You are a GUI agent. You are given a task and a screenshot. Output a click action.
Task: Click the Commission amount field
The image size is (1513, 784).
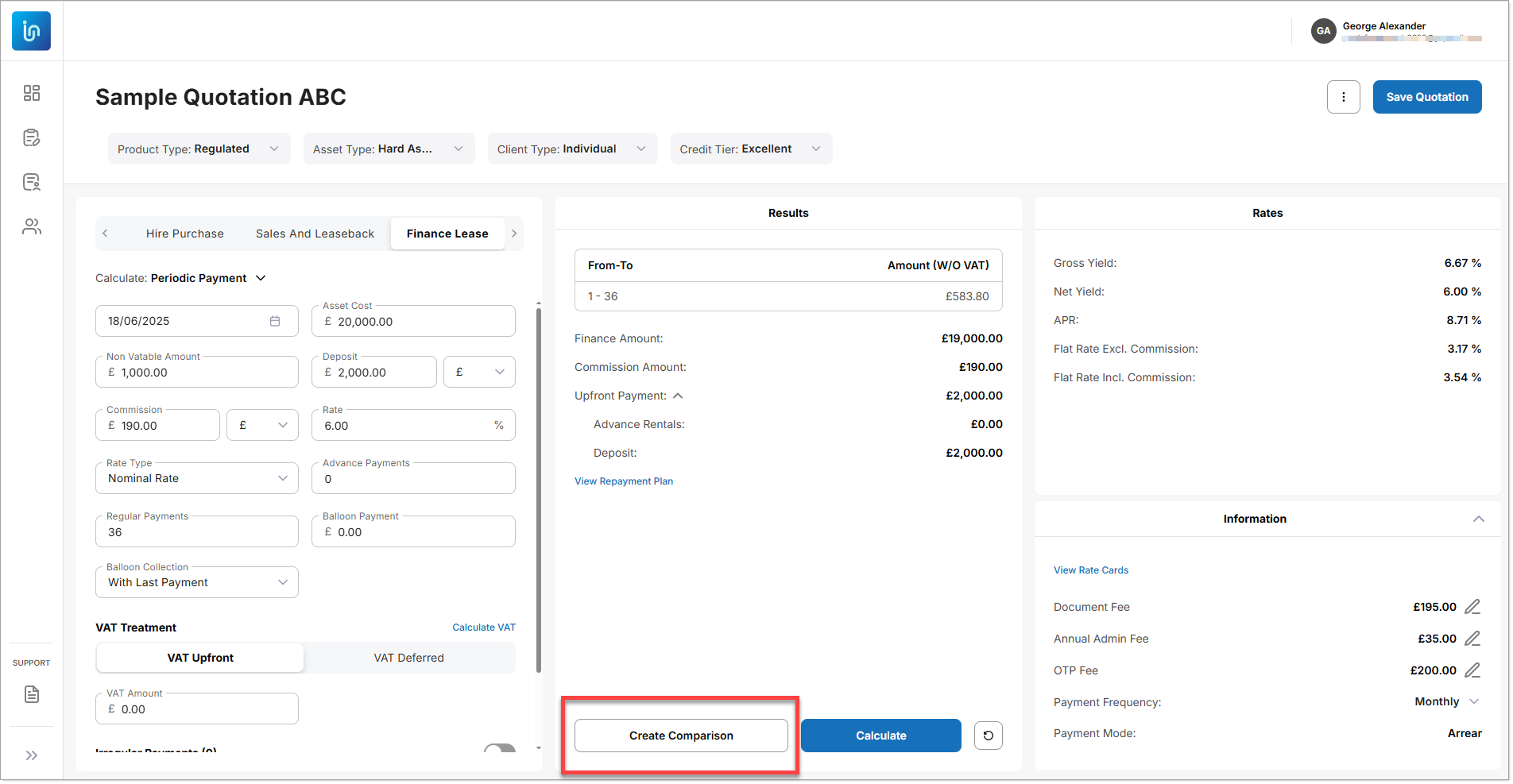[x=157, y=425]
